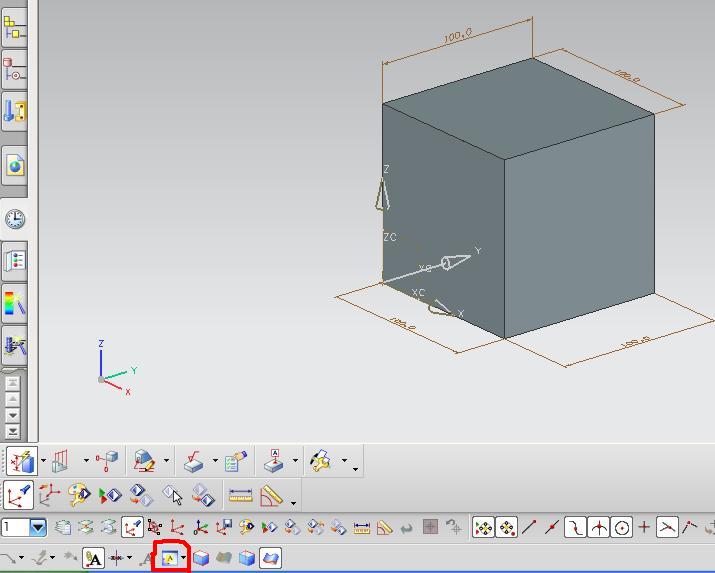Expand dropdown arrow beside datum feature symbol
Screen dimensions: 715x573
(295, 460)
